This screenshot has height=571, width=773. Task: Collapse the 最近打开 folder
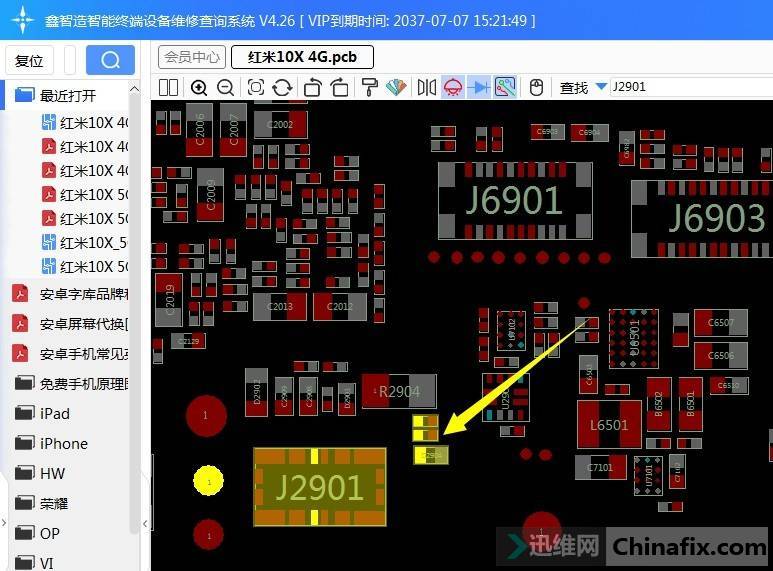[x=67, y=96]
